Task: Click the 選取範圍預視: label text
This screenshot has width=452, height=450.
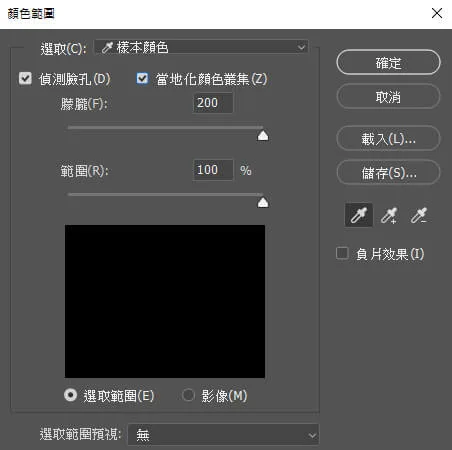Action: 80,434
